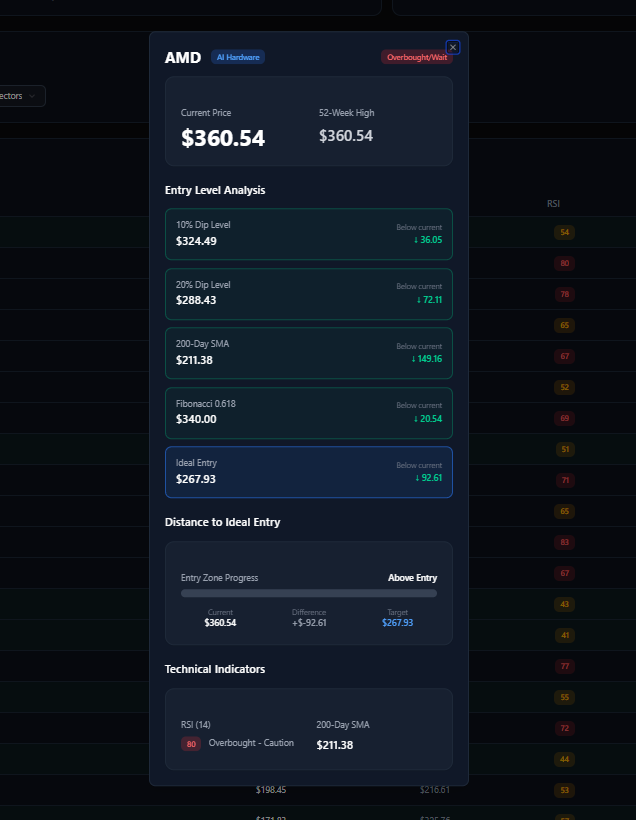Click the RSI 53 badge in background table
Screen dimensions: 636x820
coord(565,790)
